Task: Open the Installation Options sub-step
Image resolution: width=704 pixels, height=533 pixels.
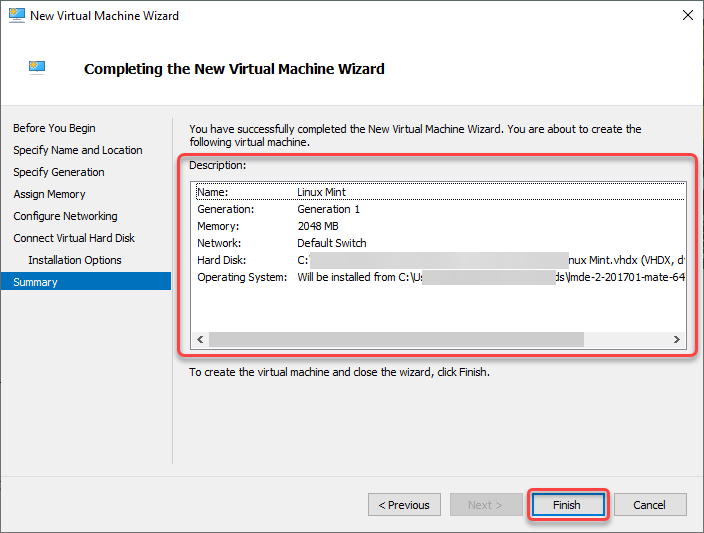Action: [x=75, y=260]
